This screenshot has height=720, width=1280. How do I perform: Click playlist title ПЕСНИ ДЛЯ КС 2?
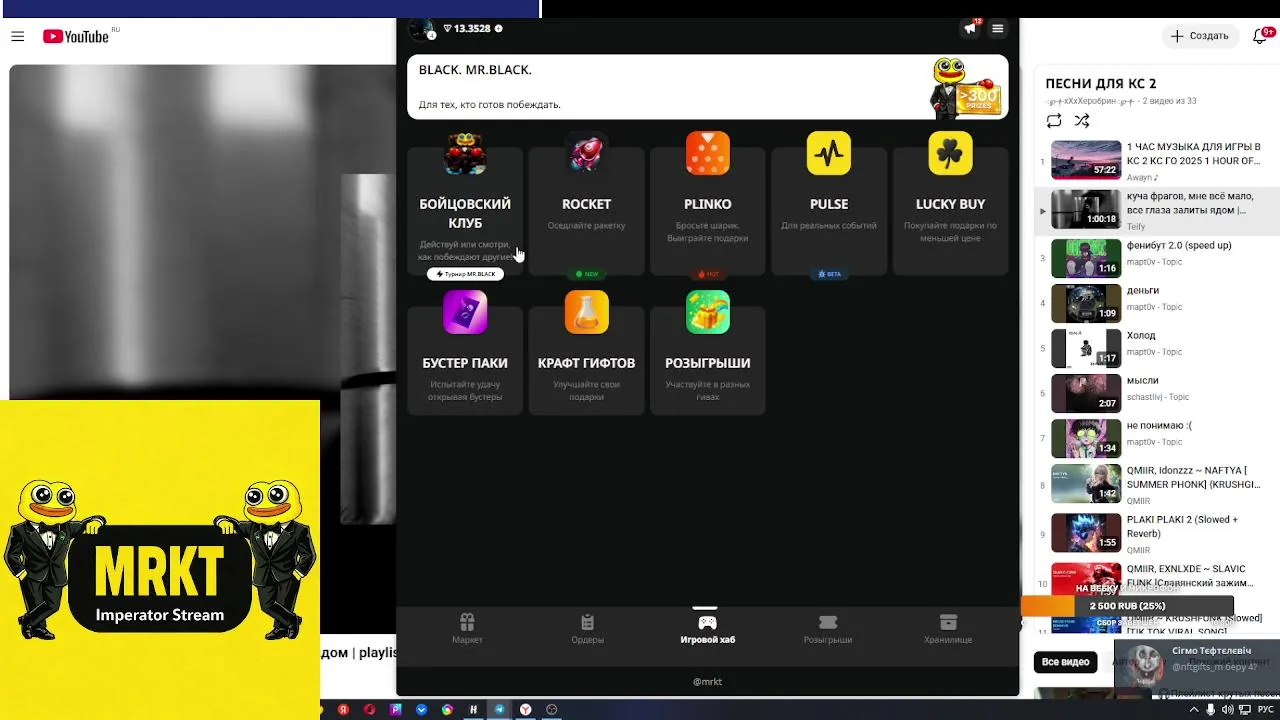click(1100, 84)
